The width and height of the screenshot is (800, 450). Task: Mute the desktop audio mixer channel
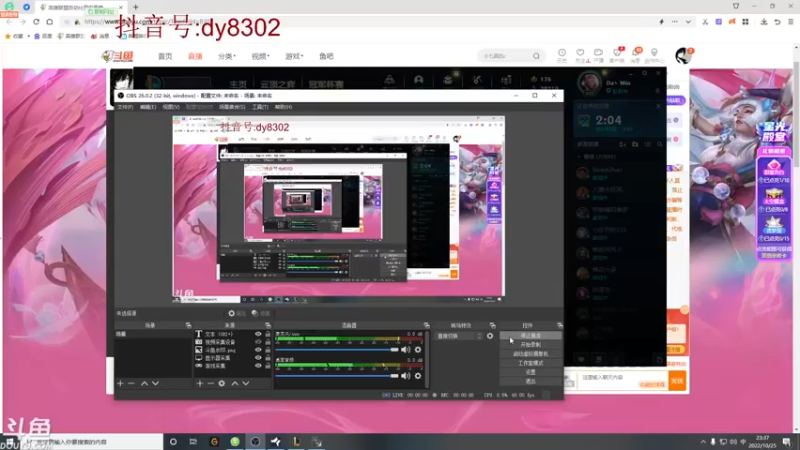coord(405,376)
